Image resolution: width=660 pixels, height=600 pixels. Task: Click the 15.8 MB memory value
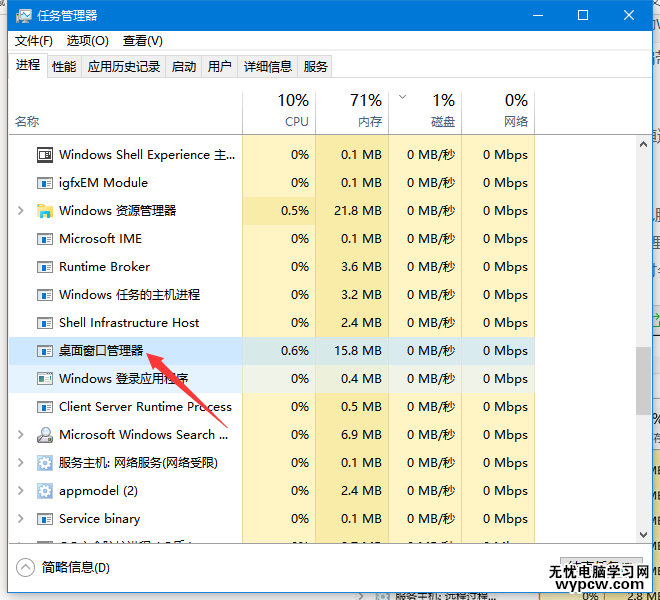(358, 351)
